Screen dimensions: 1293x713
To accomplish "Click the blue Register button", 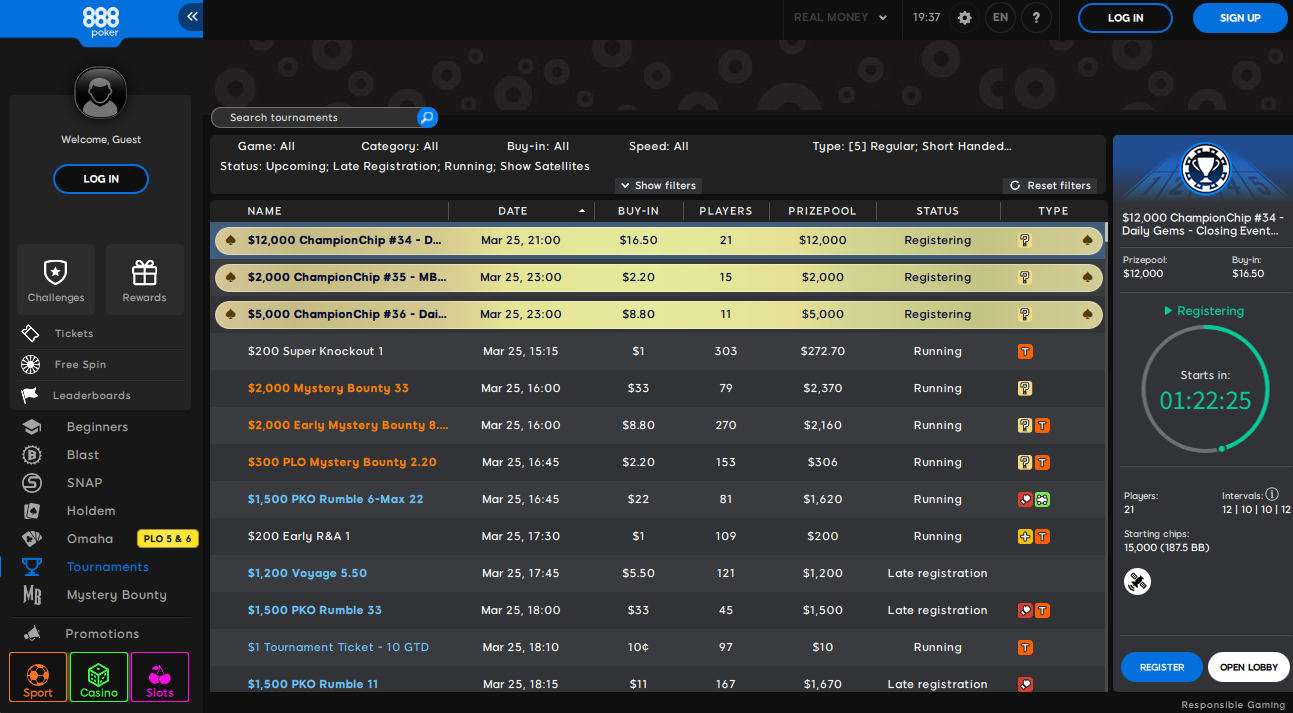I will click(x=1161, y=667).
